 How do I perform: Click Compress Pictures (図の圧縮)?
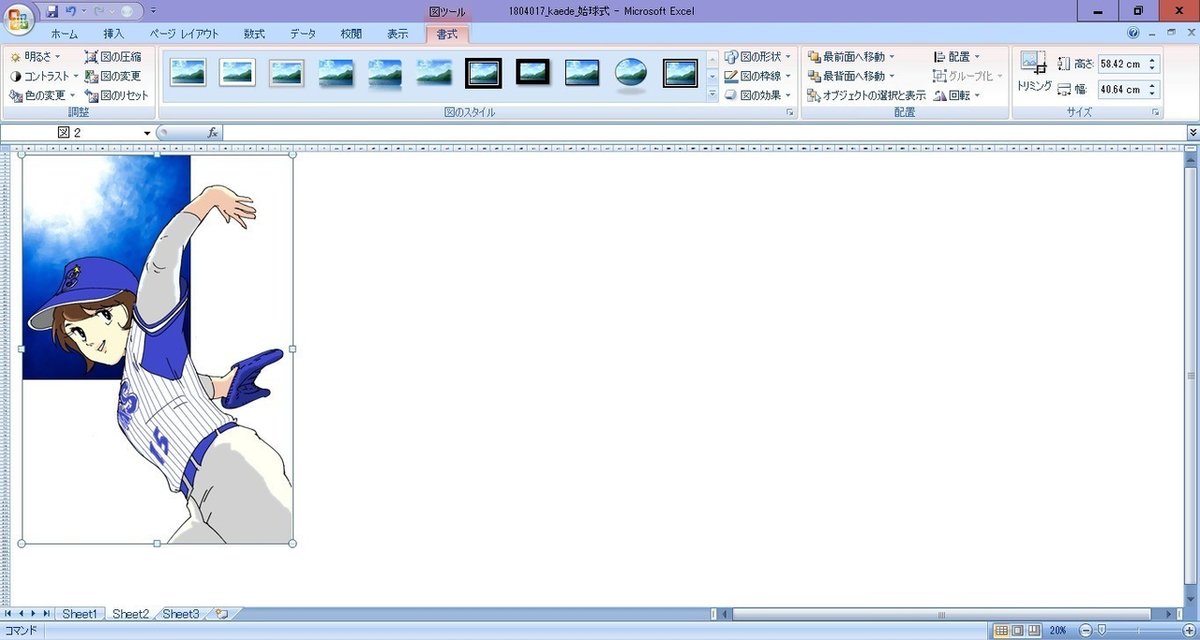coord(113,57)
